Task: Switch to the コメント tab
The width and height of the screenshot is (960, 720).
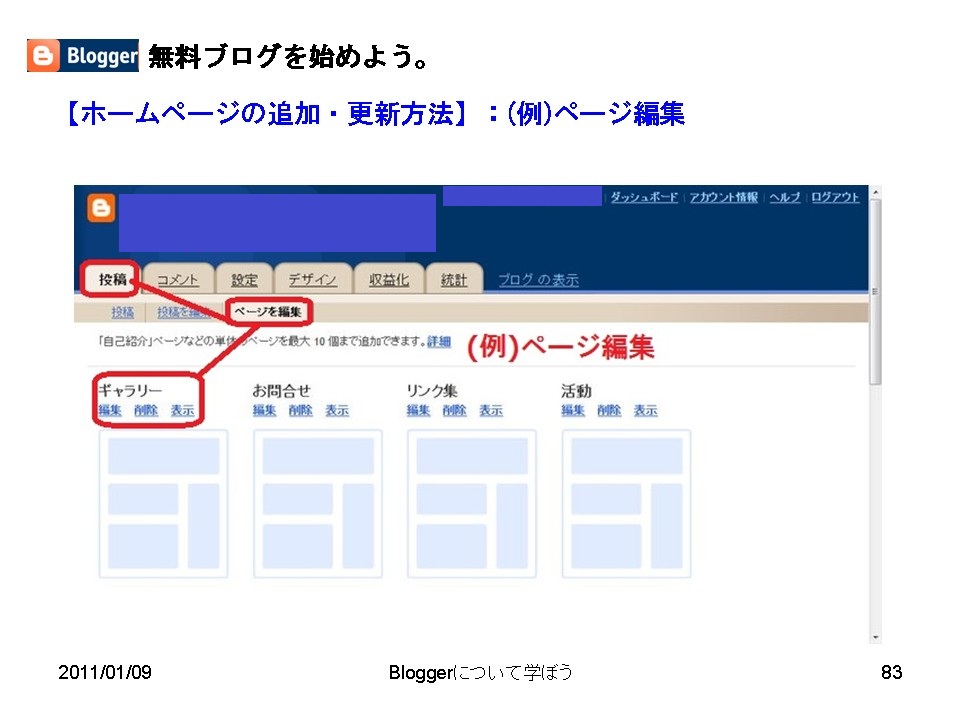Action: (x=178, y=280)
